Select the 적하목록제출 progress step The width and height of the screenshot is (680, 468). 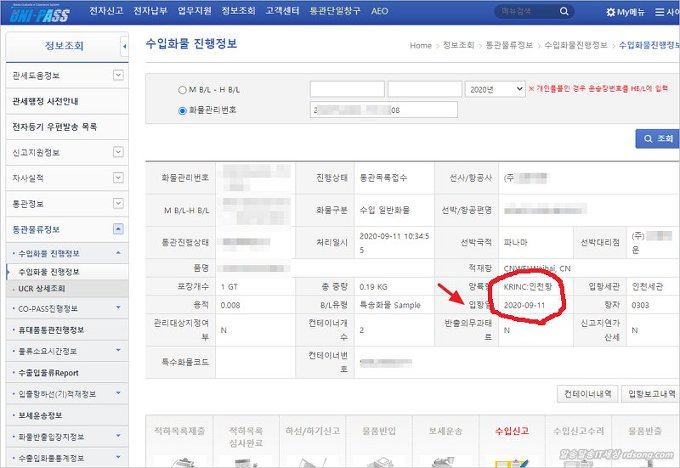179,441
